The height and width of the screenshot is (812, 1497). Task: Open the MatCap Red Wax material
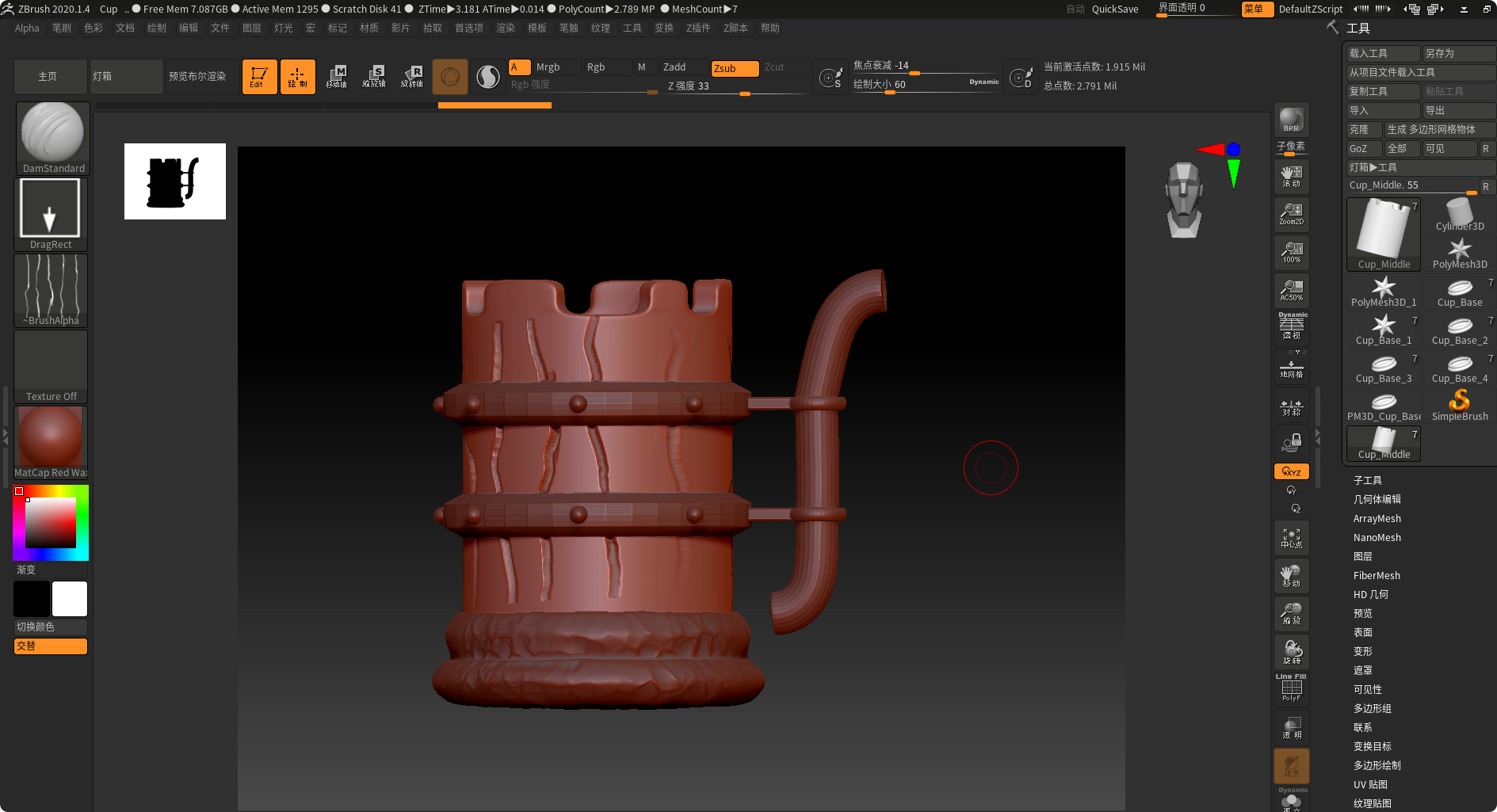[51, 438]
